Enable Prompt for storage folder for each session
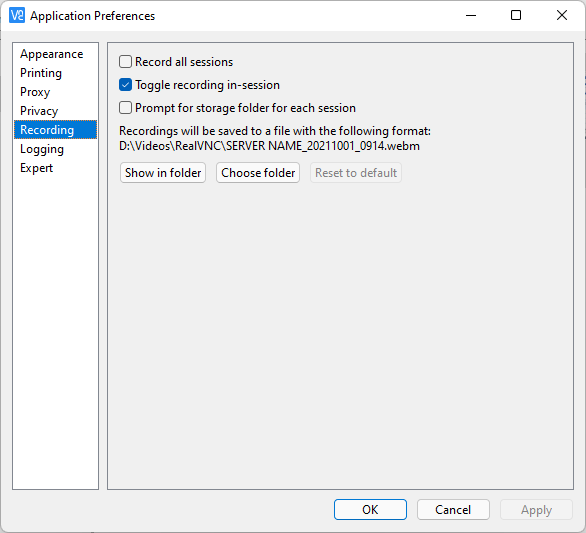Viewport: 586px width, 533px height. click(x=125, y=108)
